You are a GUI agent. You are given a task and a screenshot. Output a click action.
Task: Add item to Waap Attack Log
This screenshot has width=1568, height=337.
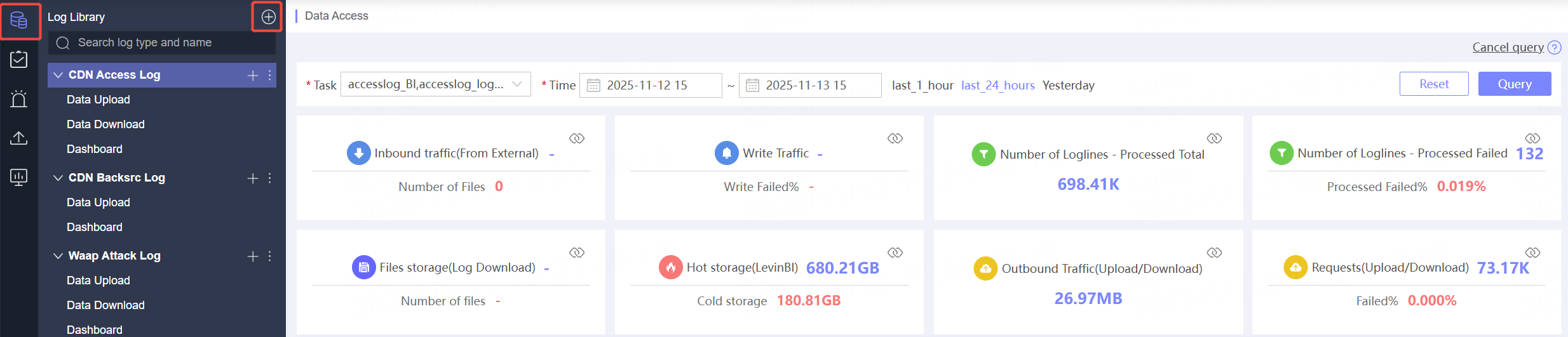coord(253,256)
